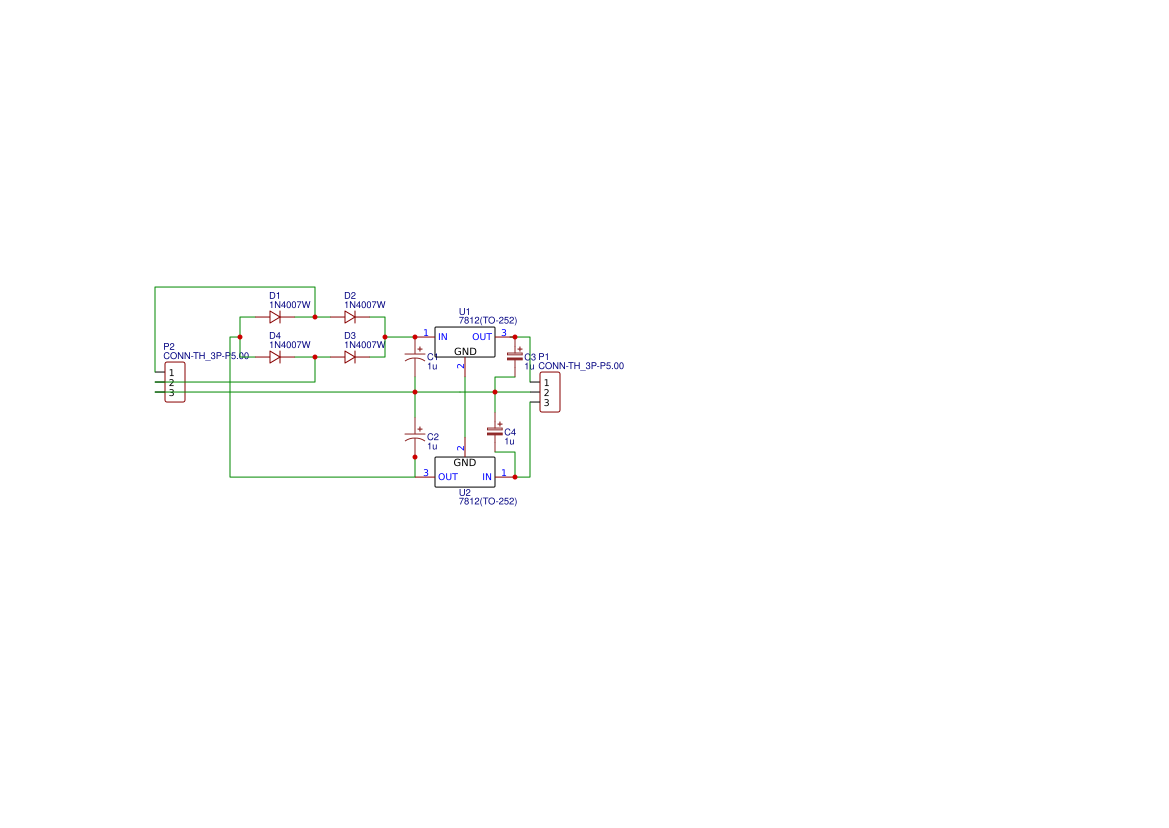Click the D3 designator text
Viewport: 1169px width, 828px height.
pos(350,336)
